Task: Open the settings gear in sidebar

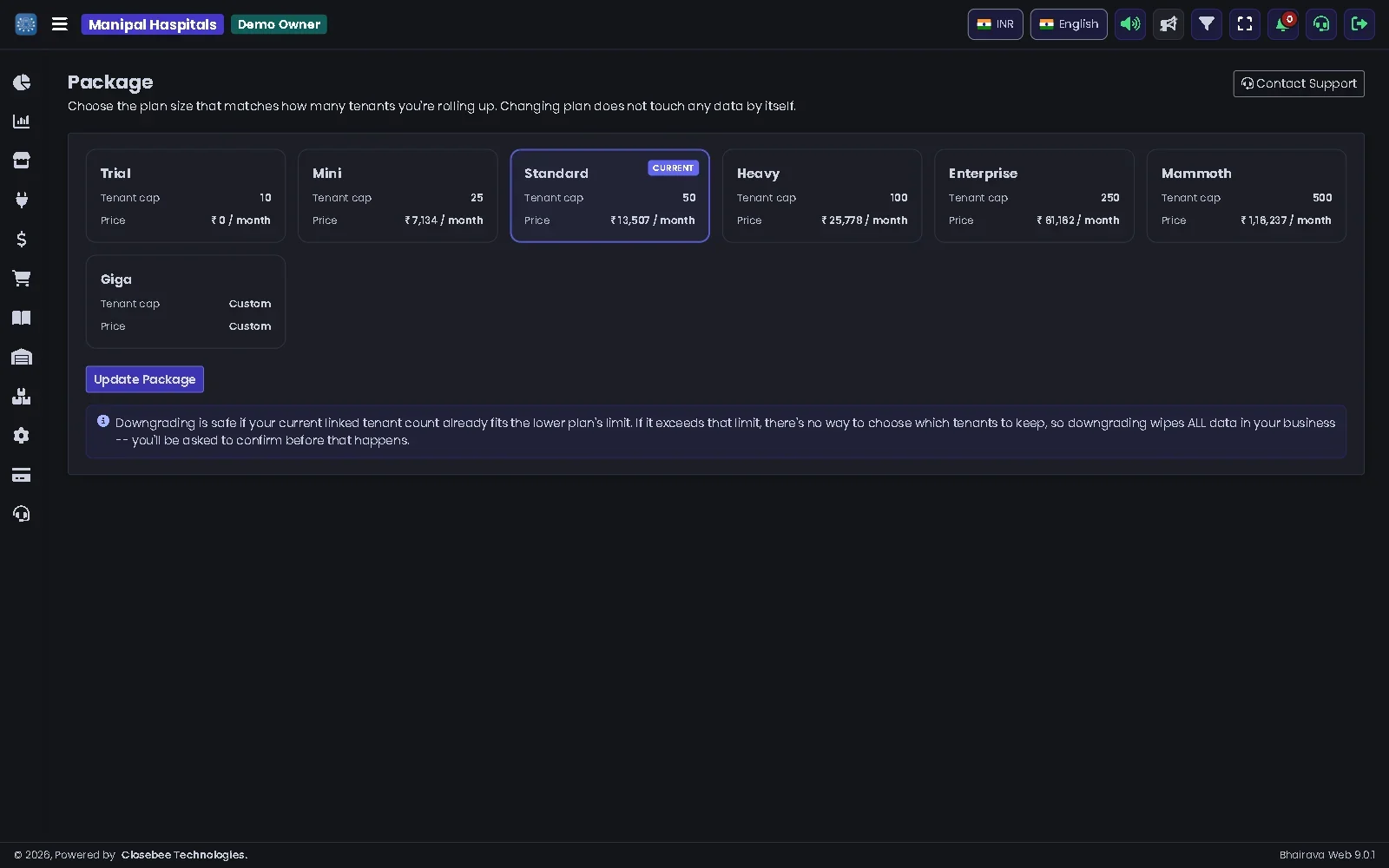Action: [x=22, y=436]
